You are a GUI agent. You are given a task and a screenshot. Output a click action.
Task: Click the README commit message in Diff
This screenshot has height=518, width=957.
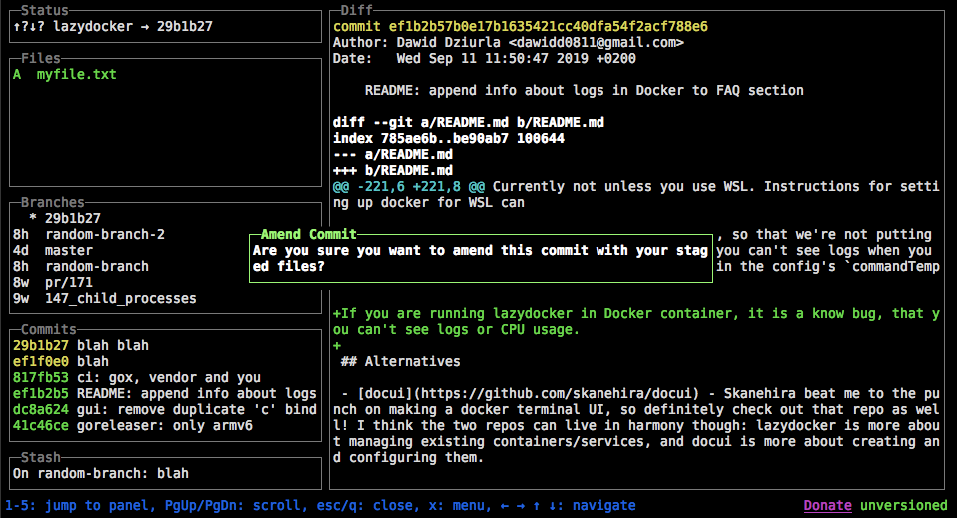pyautogui.click(x=584, y=90)
